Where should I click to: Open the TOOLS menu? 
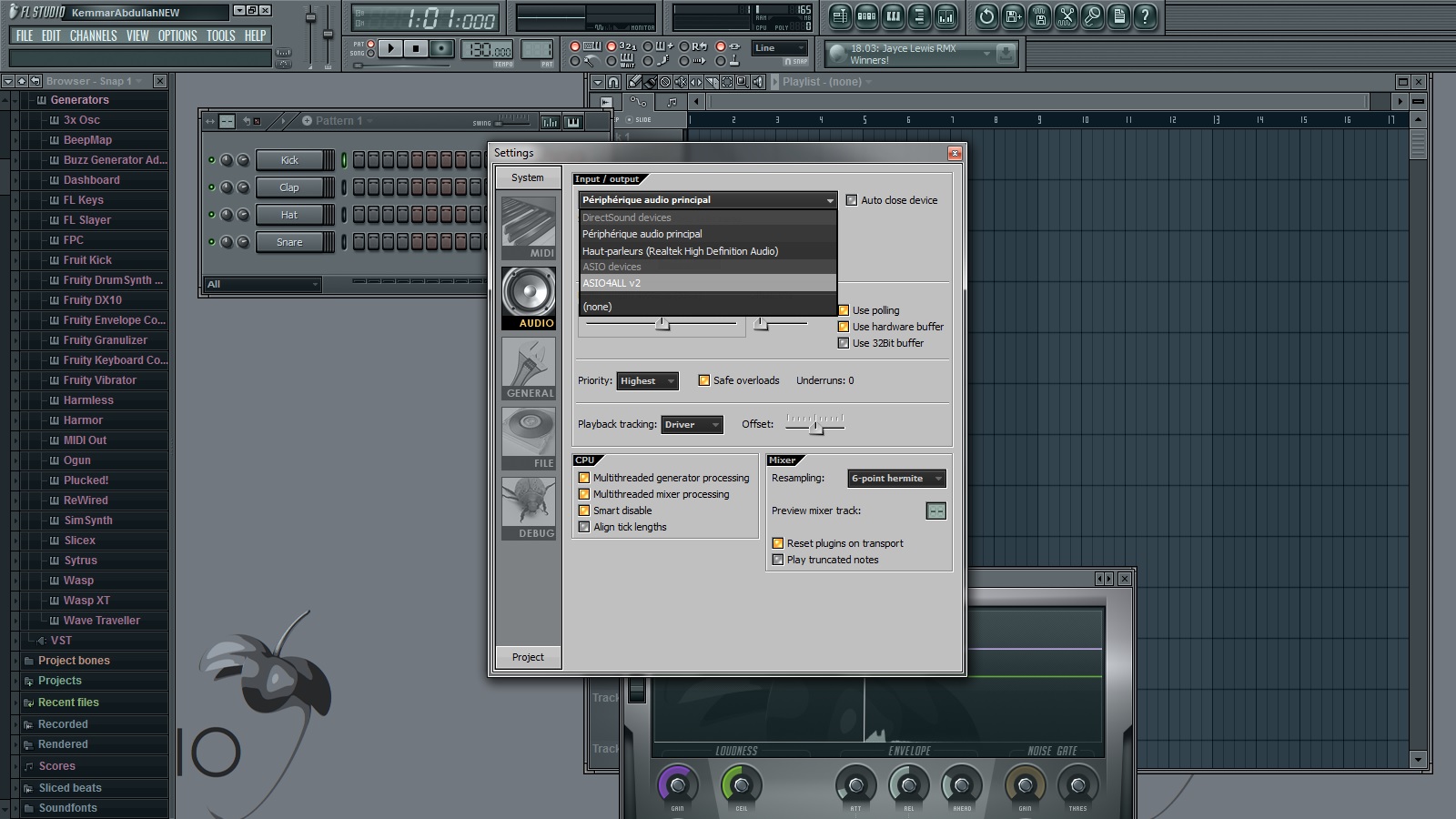click(x=220, y=35)
